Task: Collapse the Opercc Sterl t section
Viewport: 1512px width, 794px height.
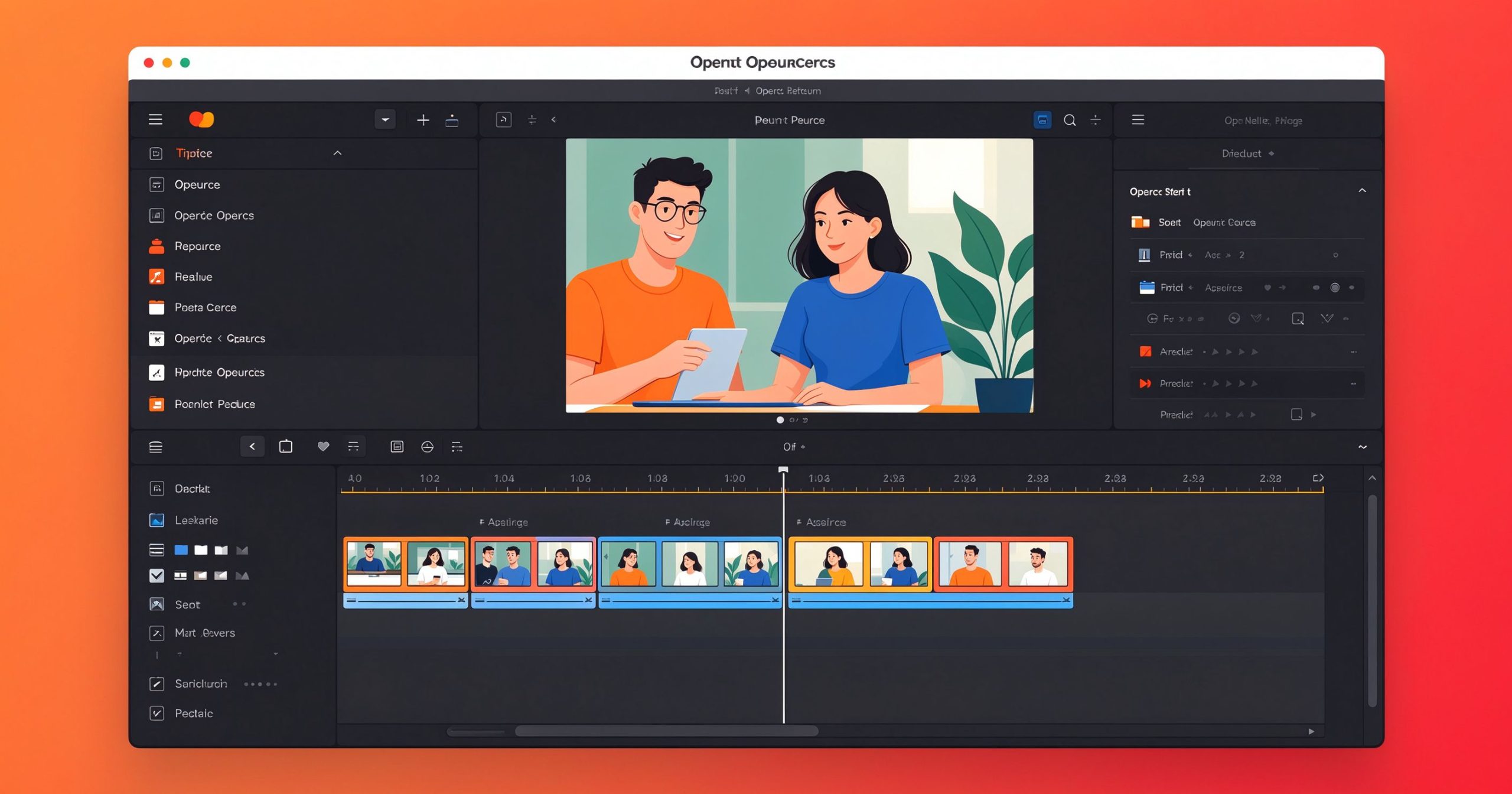Action: (1362, 190)
